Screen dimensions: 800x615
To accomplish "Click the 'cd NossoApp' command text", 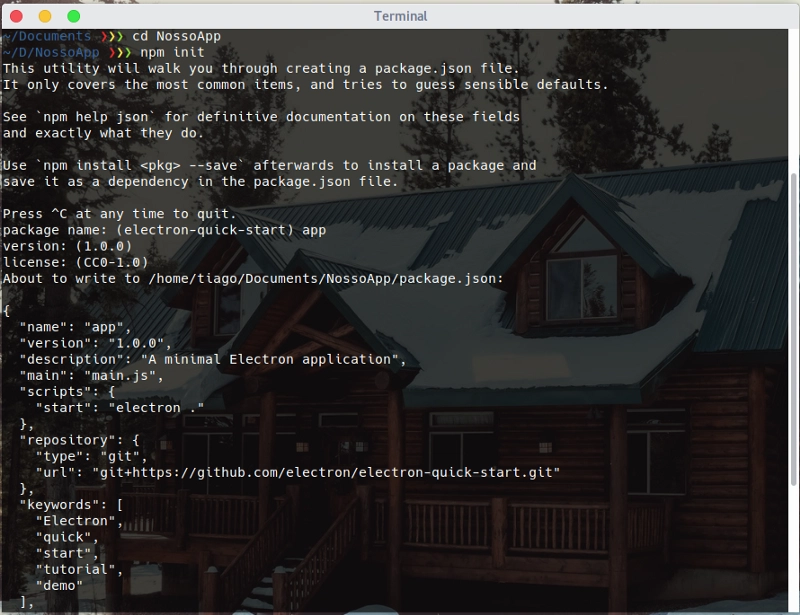I will [x=177, y=36].
